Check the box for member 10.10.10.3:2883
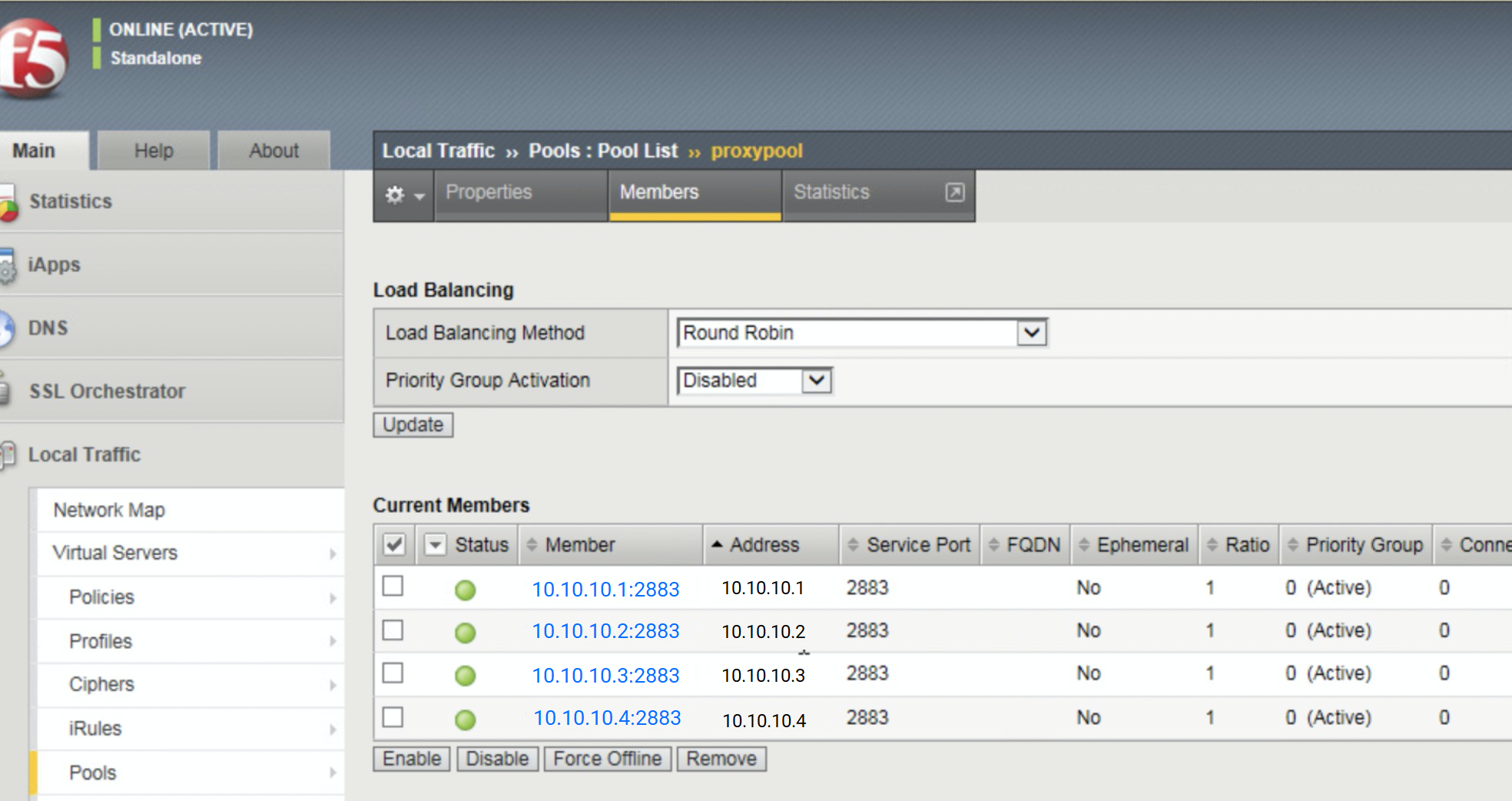 [393, 673]
